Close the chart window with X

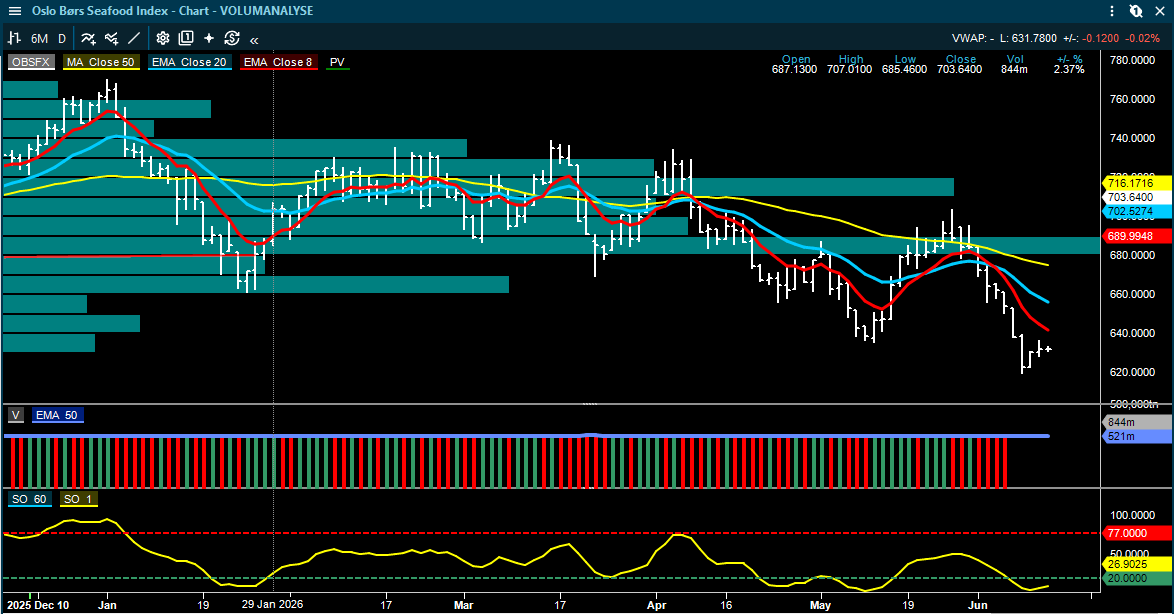[1160, 11]
